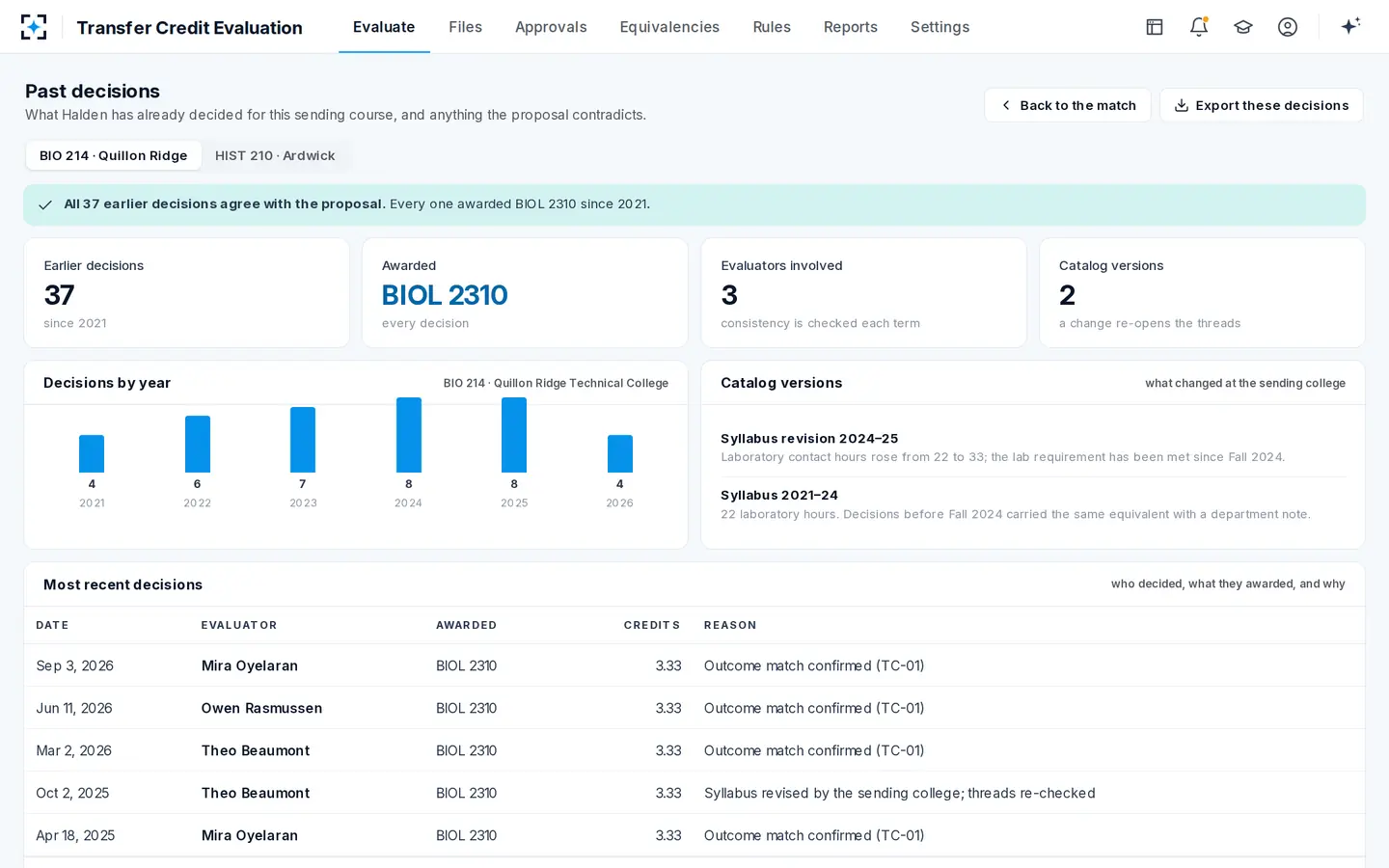The width and height of the screenshot is (1389, 868).
Task: Click the large BIOL 2310 value in Awarded card
Action: pos(445,295)
